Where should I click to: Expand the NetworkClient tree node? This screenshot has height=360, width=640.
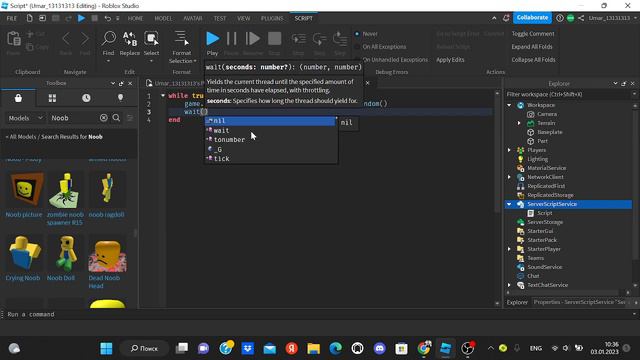509,177
